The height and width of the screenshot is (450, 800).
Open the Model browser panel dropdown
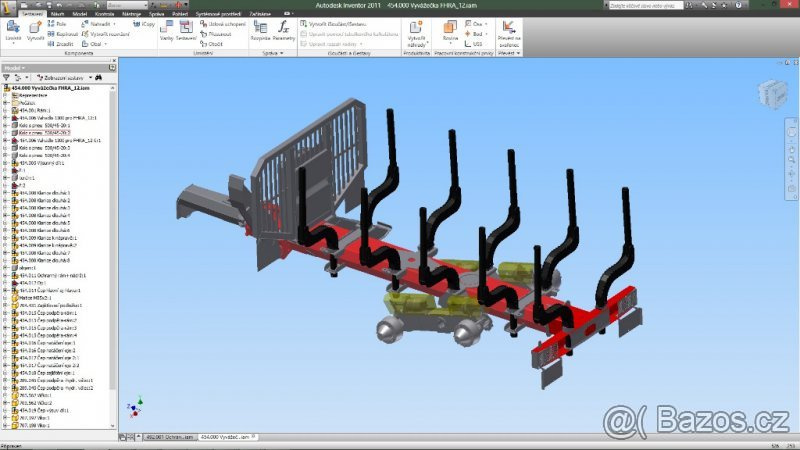[16, 68]
